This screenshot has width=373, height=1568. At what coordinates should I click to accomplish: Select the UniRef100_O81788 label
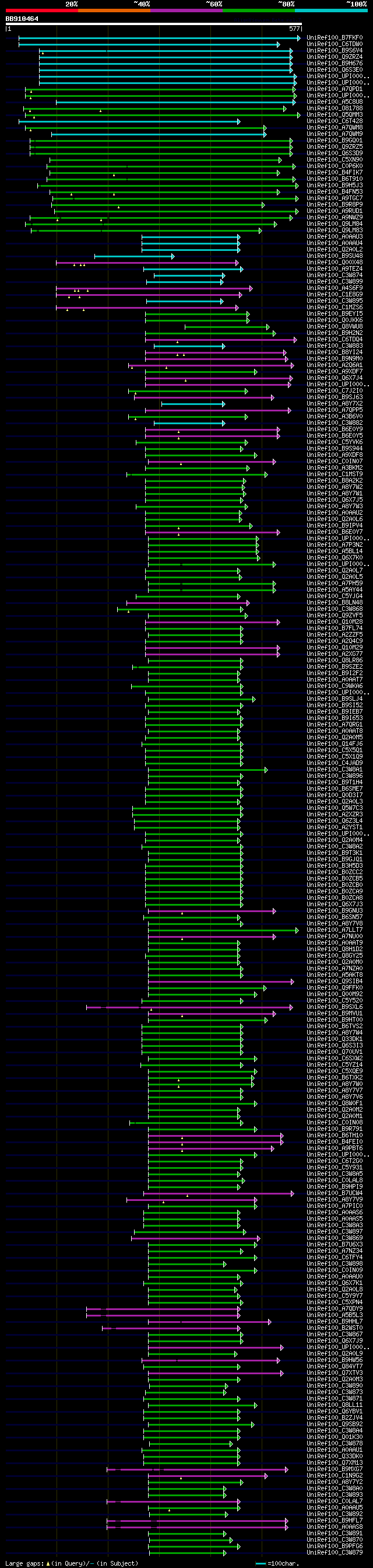pos(335,109)
